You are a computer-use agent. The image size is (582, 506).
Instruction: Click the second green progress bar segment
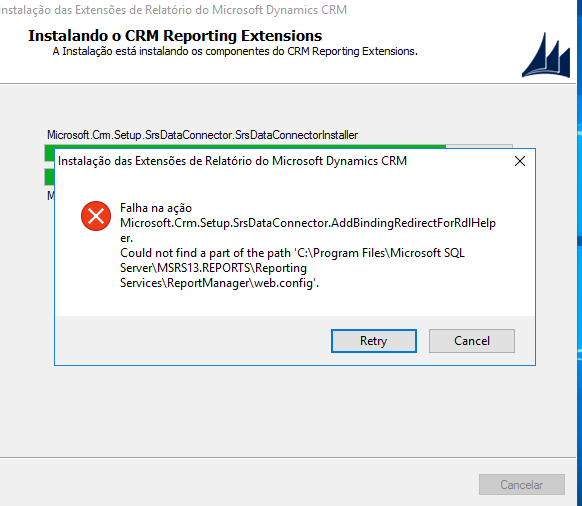click(x=49, y=177)
